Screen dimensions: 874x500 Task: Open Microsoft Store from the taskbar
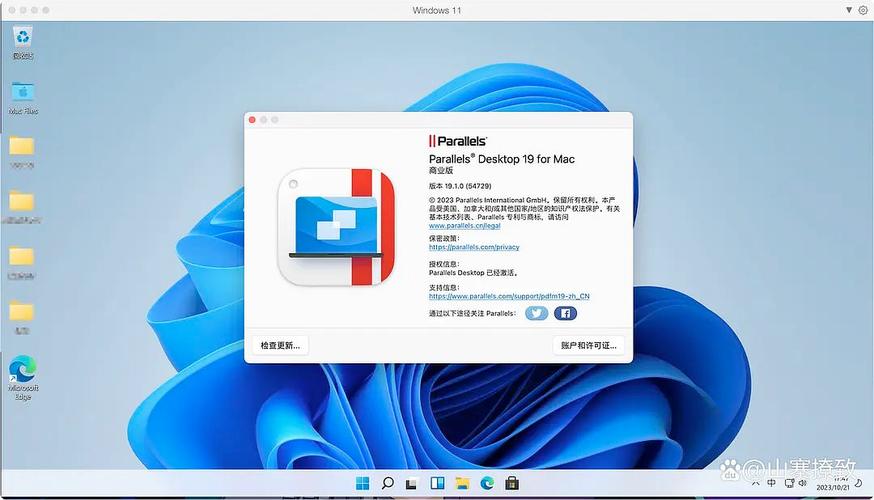point(512,483)
